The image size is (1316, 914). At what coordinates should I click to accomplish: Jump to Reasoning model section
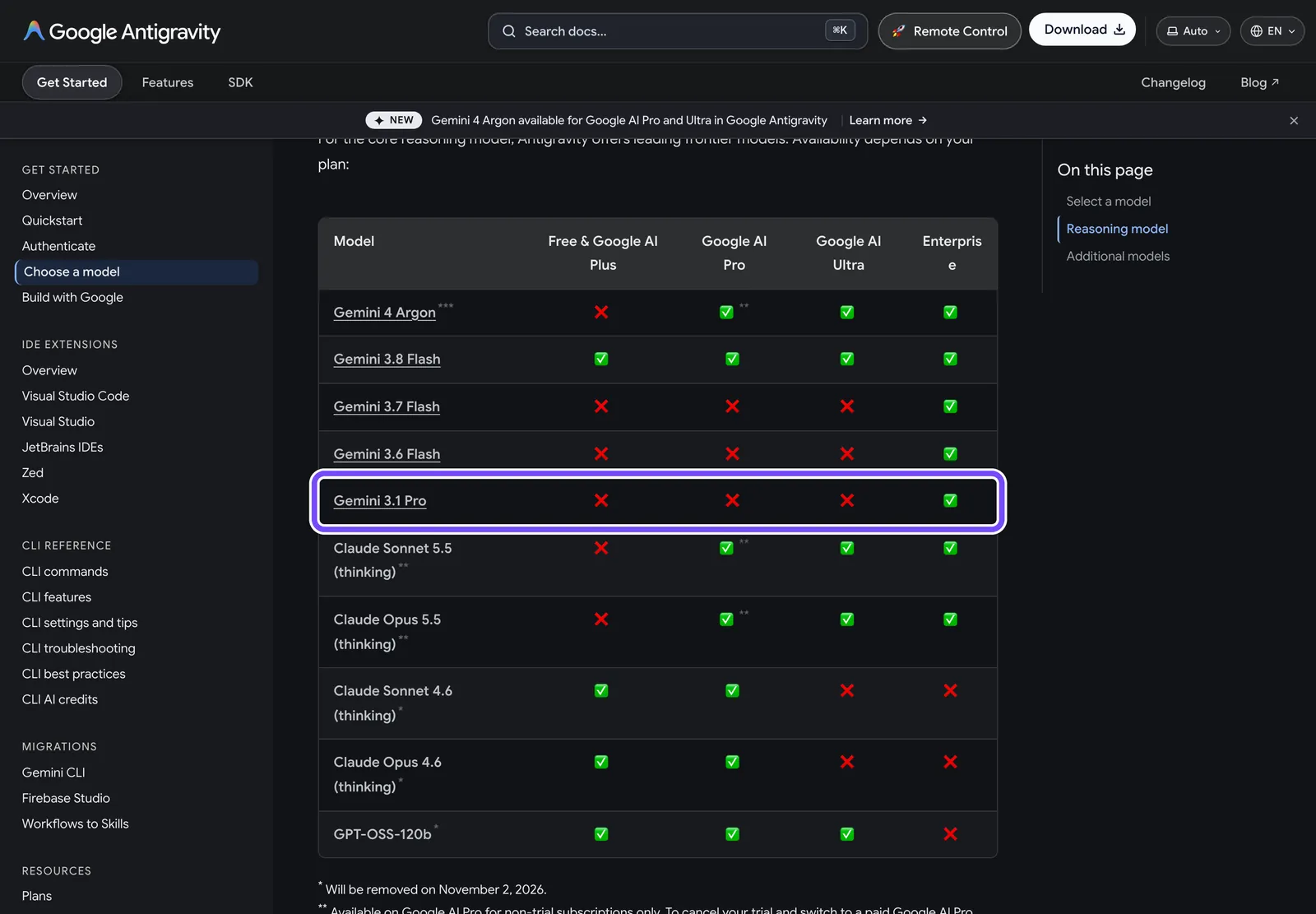(1117, 229)
